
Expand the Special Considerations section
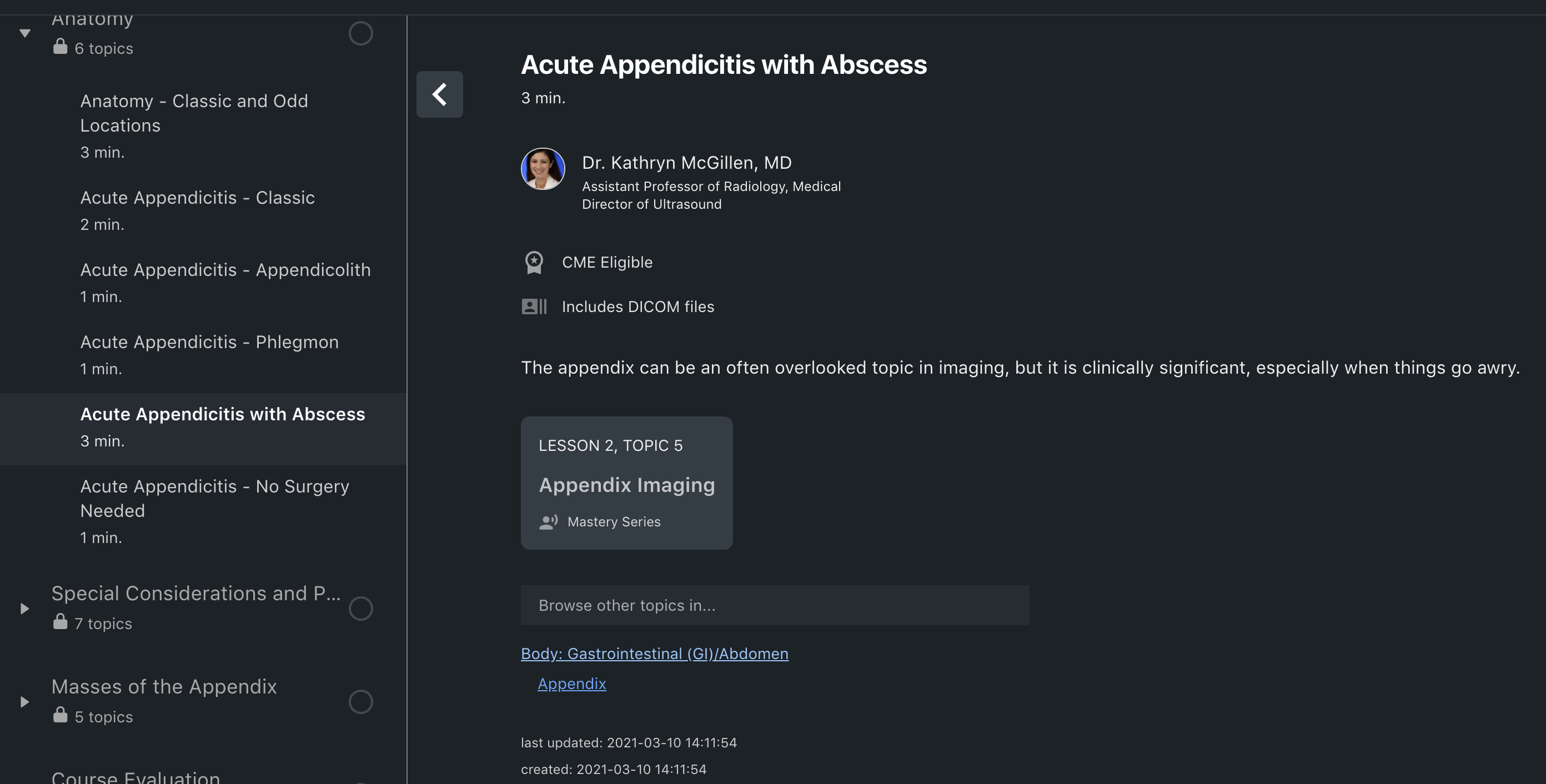pyautogui.click(x=24, y=608)
